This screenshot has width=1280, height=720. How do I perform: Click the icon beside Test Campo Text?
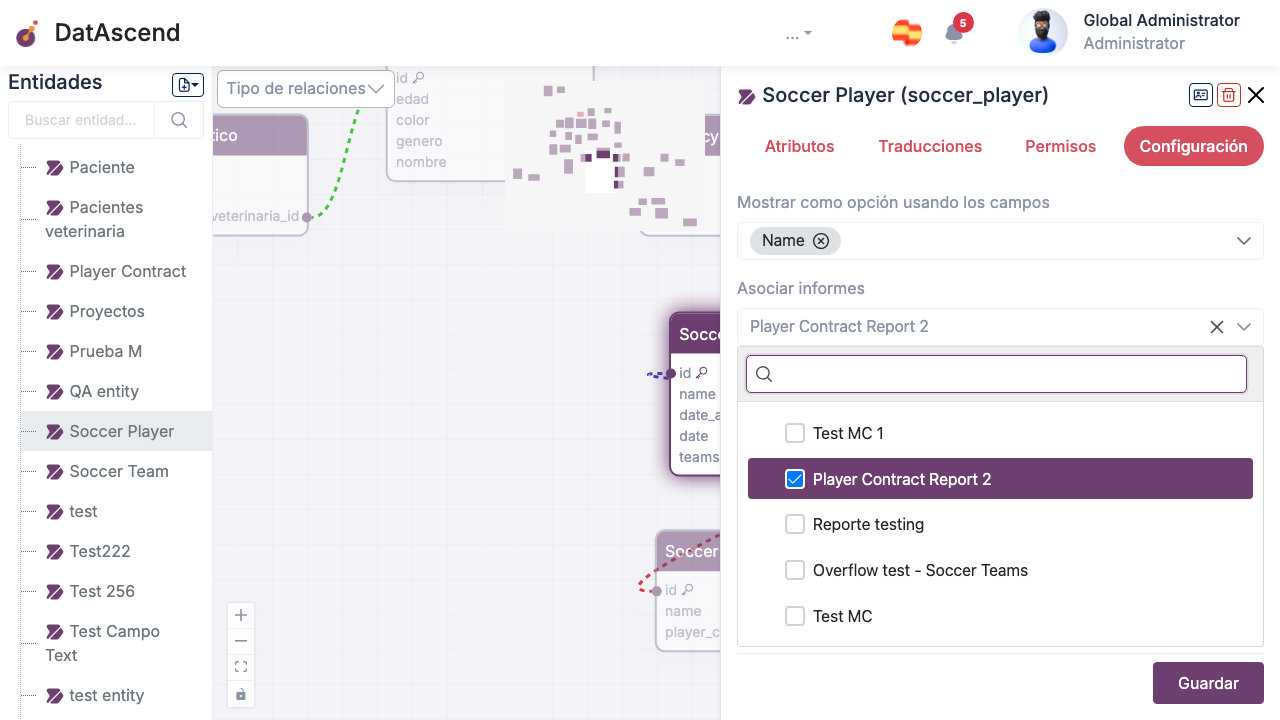click(55, 631)
